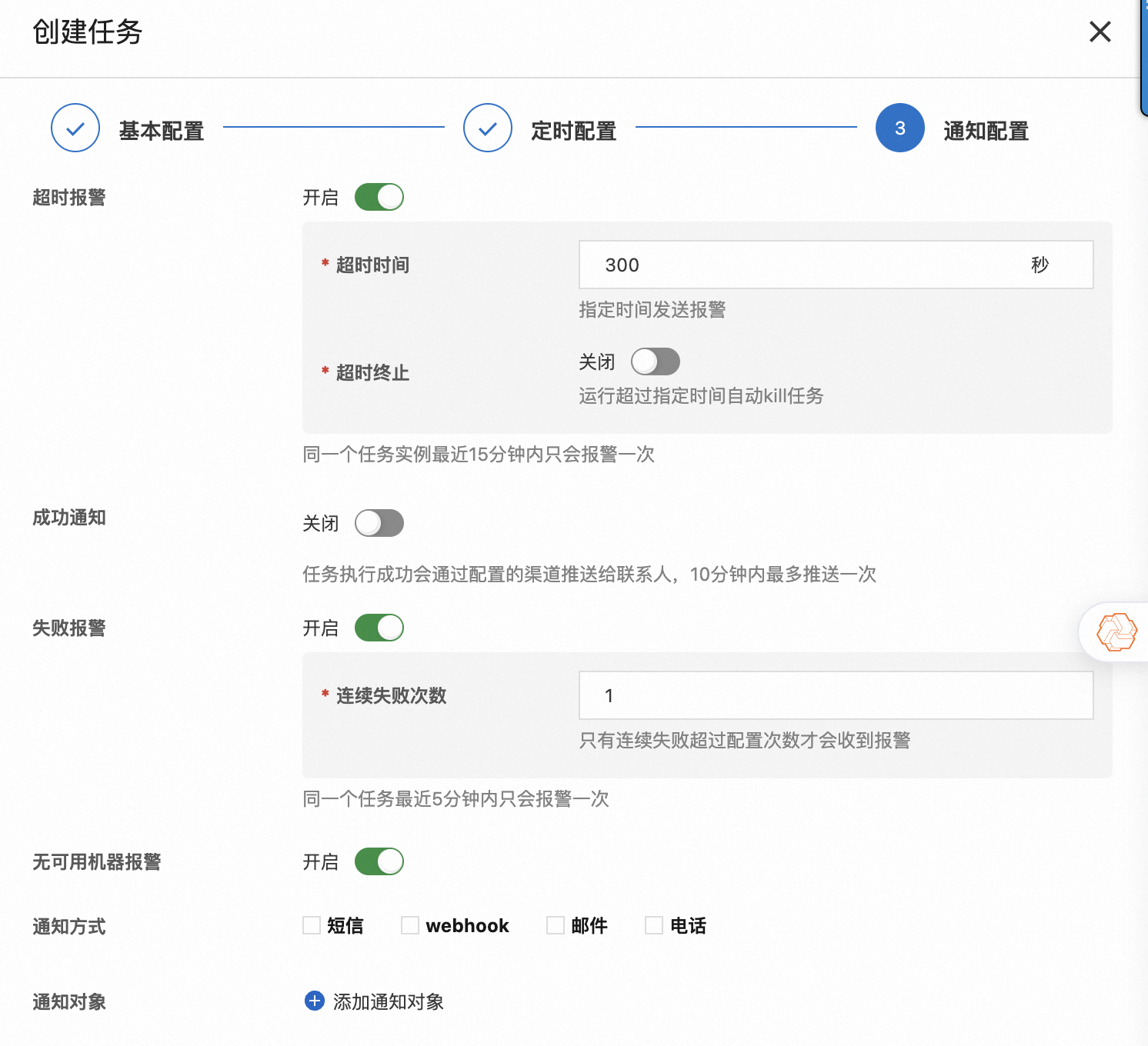Enable the 超时终止 switch
This screenshot has width=1148, height=1046.
pyautogui.click(x=656, y=361)
